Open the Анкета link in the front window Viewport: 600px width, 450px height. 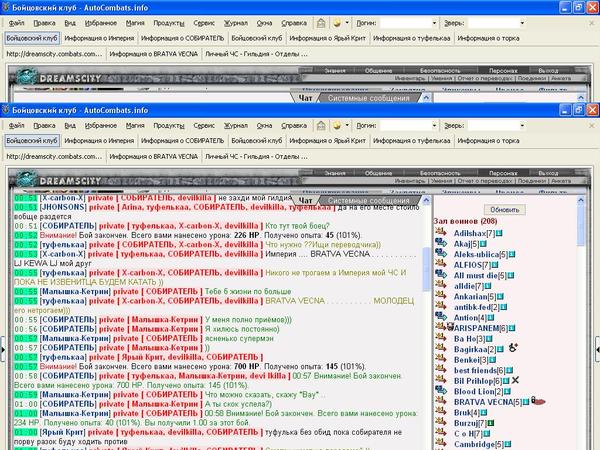click(561, 181)
